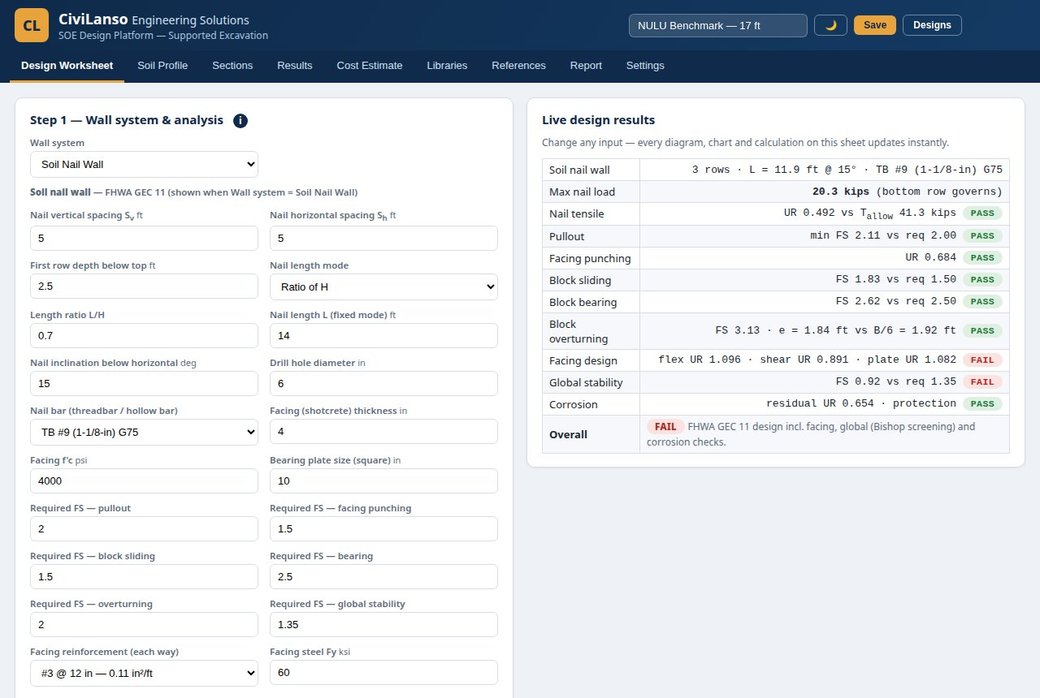The width and height of the screenshot is (1040, 698).
Task: Edit First row depth below top field
Action: [144, 286]
